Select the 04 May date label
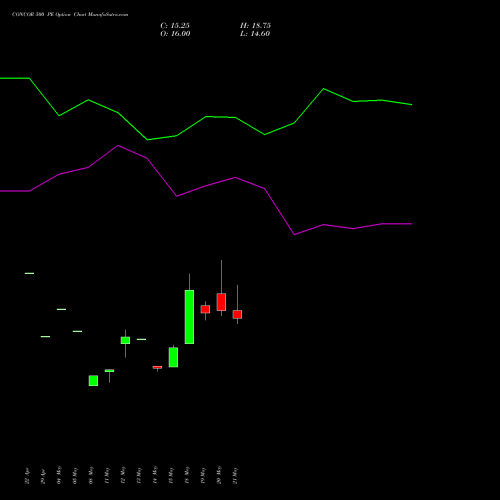Viewport: 500px width, 500px height. click(x=59, y=475)
